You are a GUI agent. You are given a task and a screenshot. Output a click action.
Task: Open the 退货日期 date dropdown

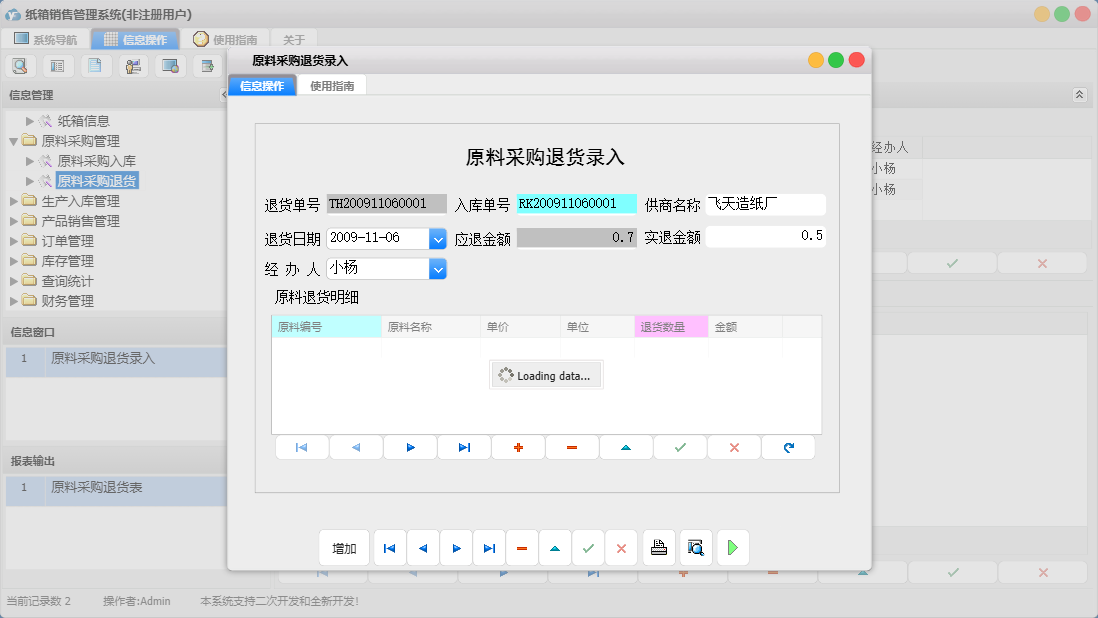click(437, 238)
